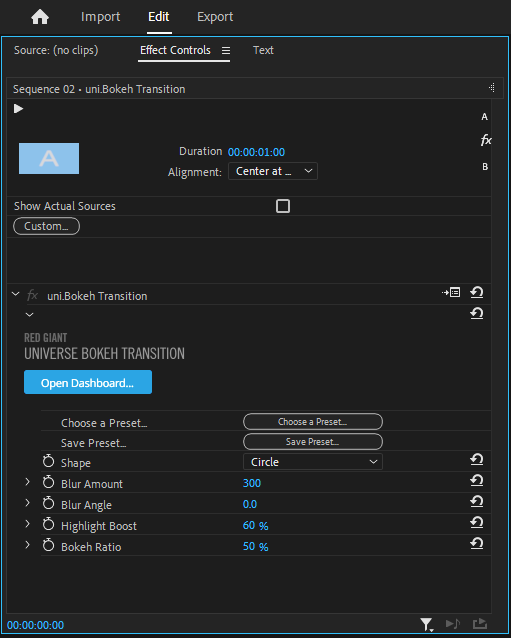Open the Shape dropdown set to Circle
This screenshot has width=511, height=638.
[x=313, y=462]
